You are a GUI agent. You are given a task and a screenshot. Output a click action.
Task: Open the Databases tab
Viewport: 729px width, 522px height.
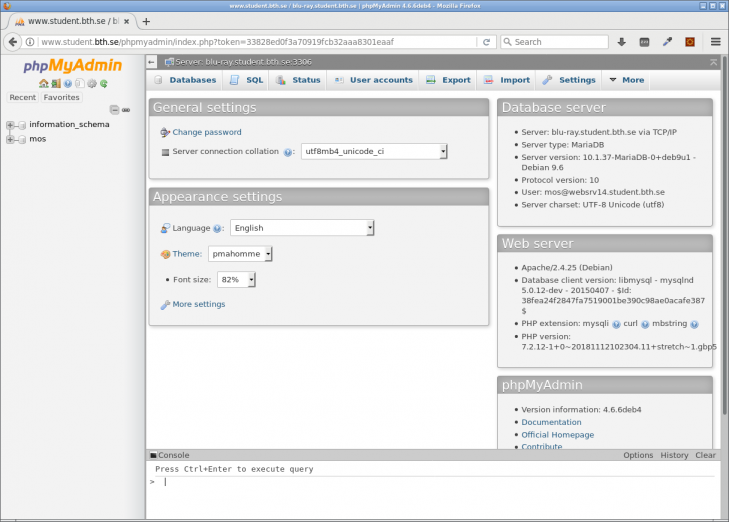click(x=186, y=80)
